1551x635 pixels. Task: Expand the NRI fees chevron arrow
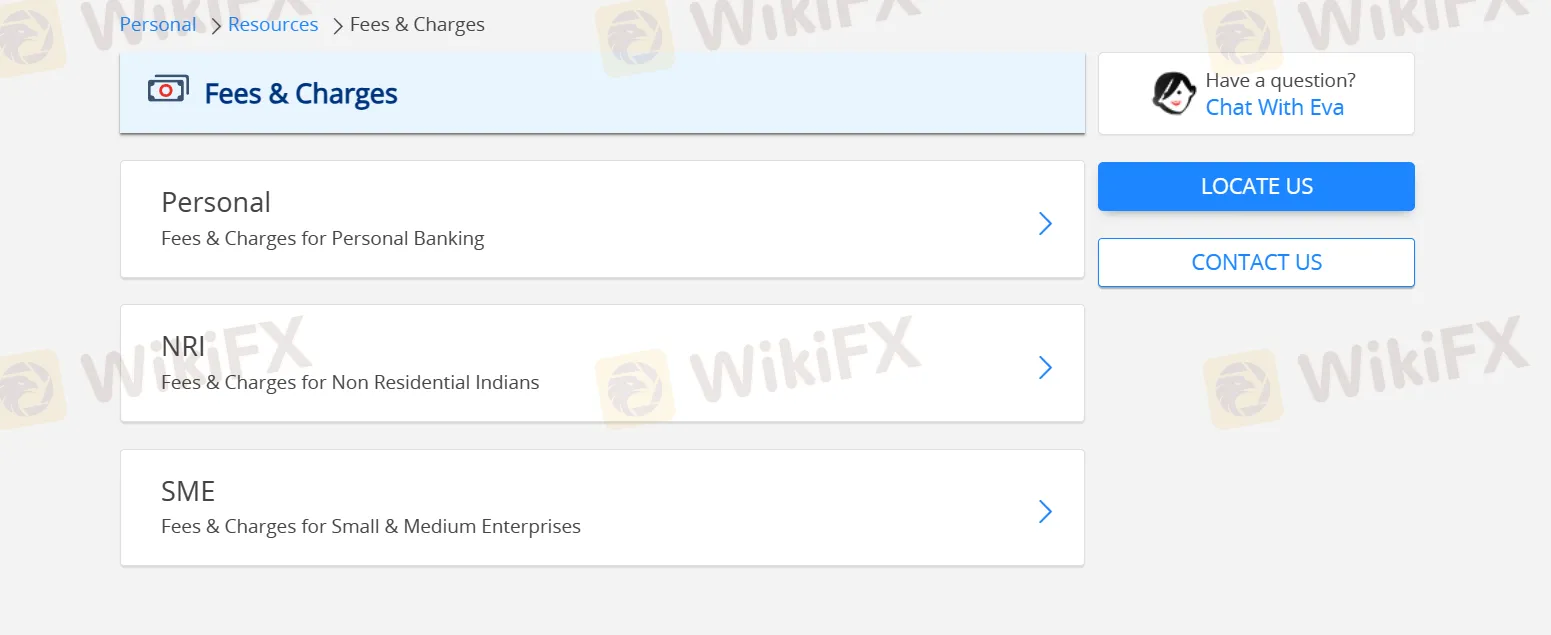point(1045,367)
